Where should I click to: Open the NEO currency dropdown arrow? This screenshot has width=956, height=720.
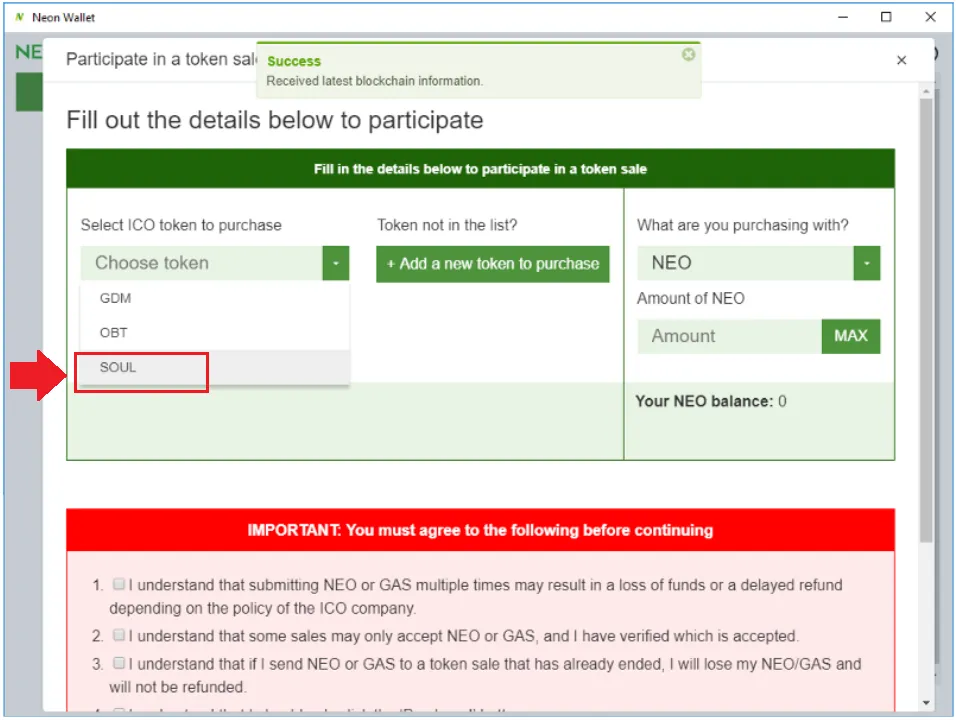tap(866, 263)
